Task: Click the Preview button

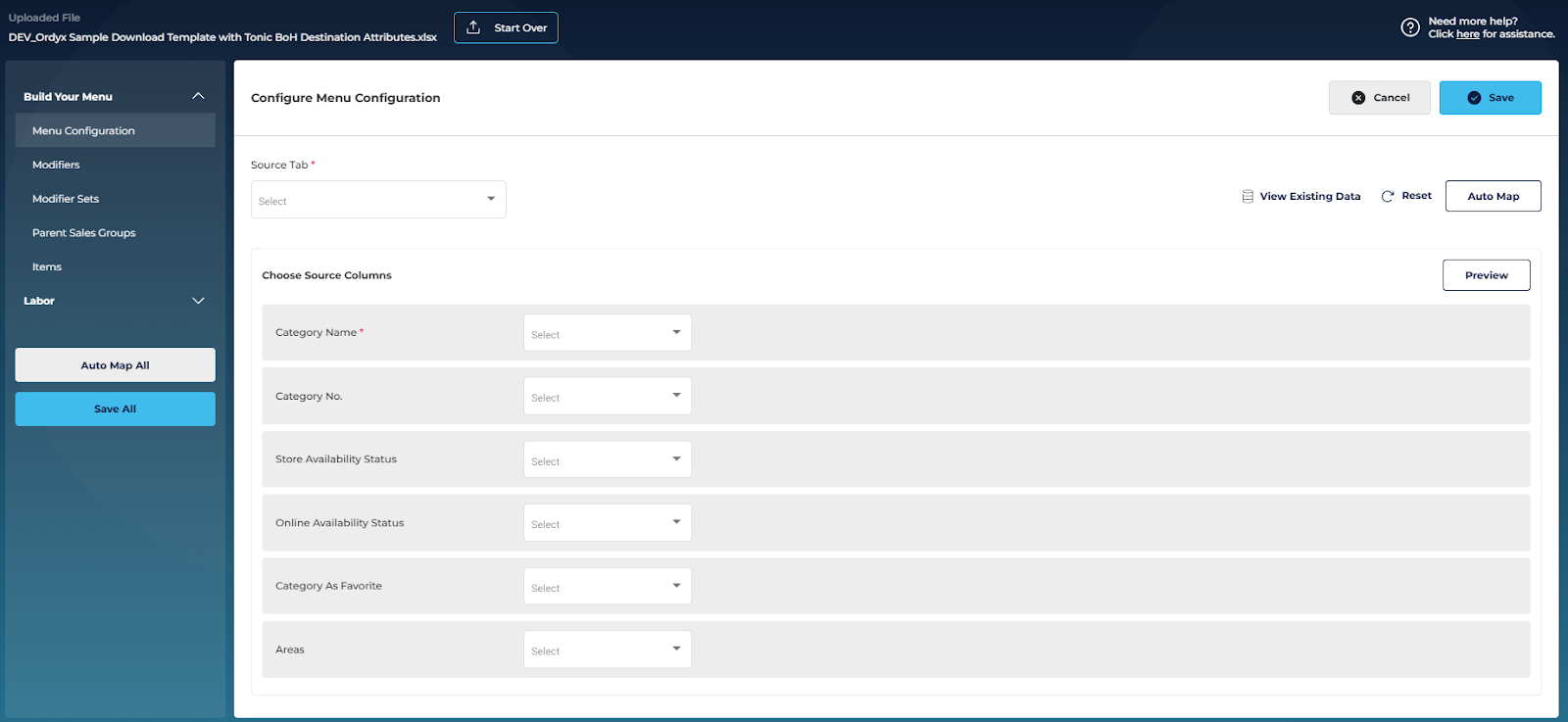Action: point(1487,275)
